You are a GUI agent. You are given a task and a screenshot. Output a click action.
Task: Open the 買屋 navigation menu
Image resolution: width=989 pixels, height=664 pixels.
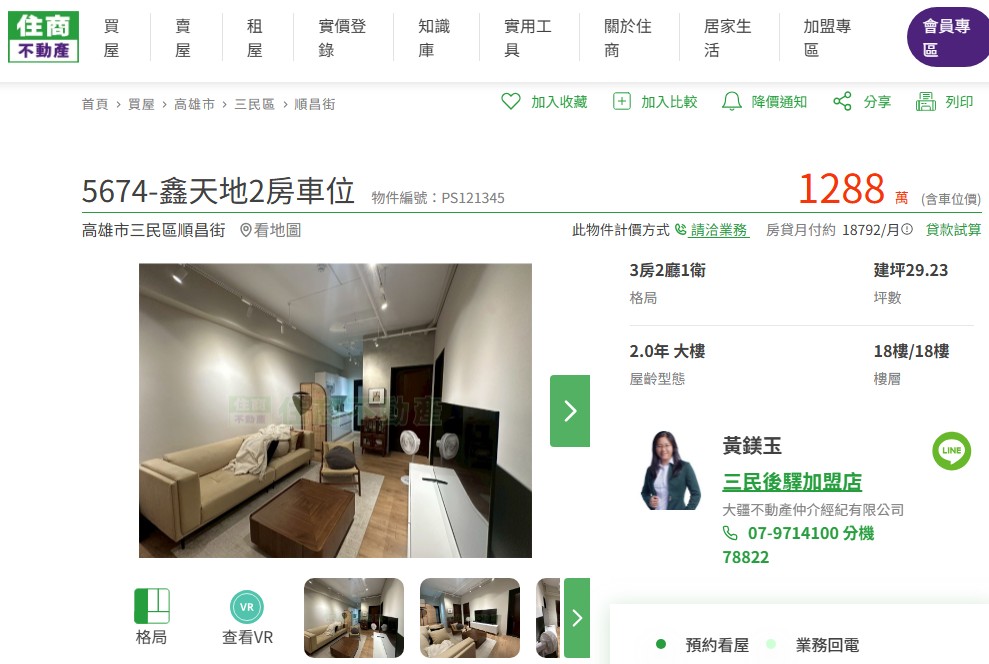tap(112, 38)
